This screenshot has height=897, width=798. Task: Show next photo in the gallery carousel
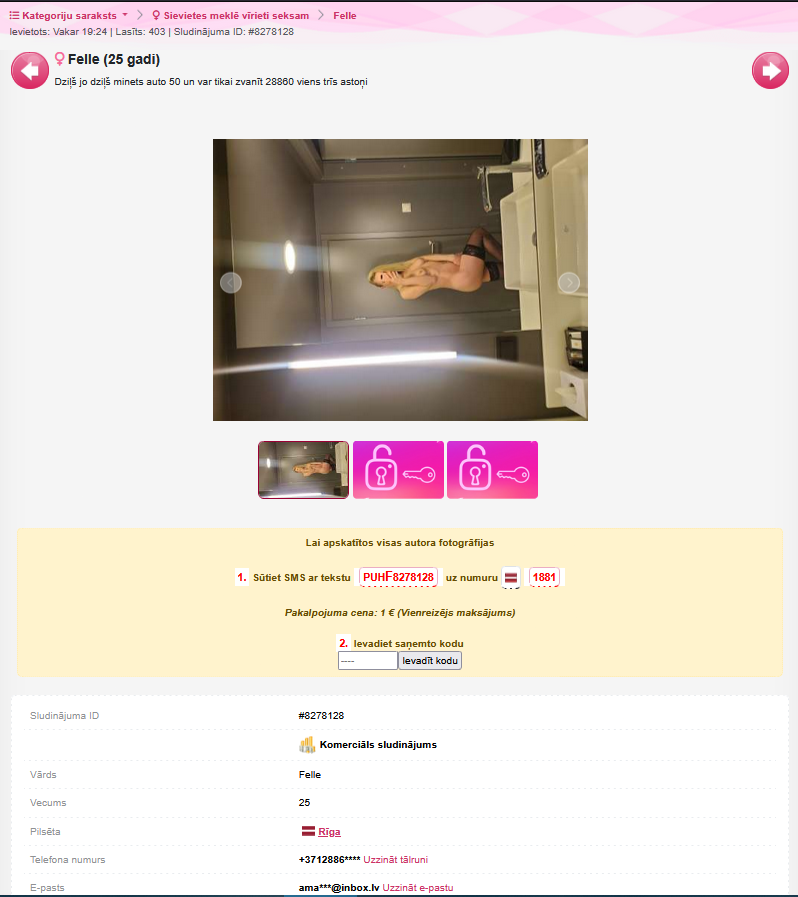point(569,283)
